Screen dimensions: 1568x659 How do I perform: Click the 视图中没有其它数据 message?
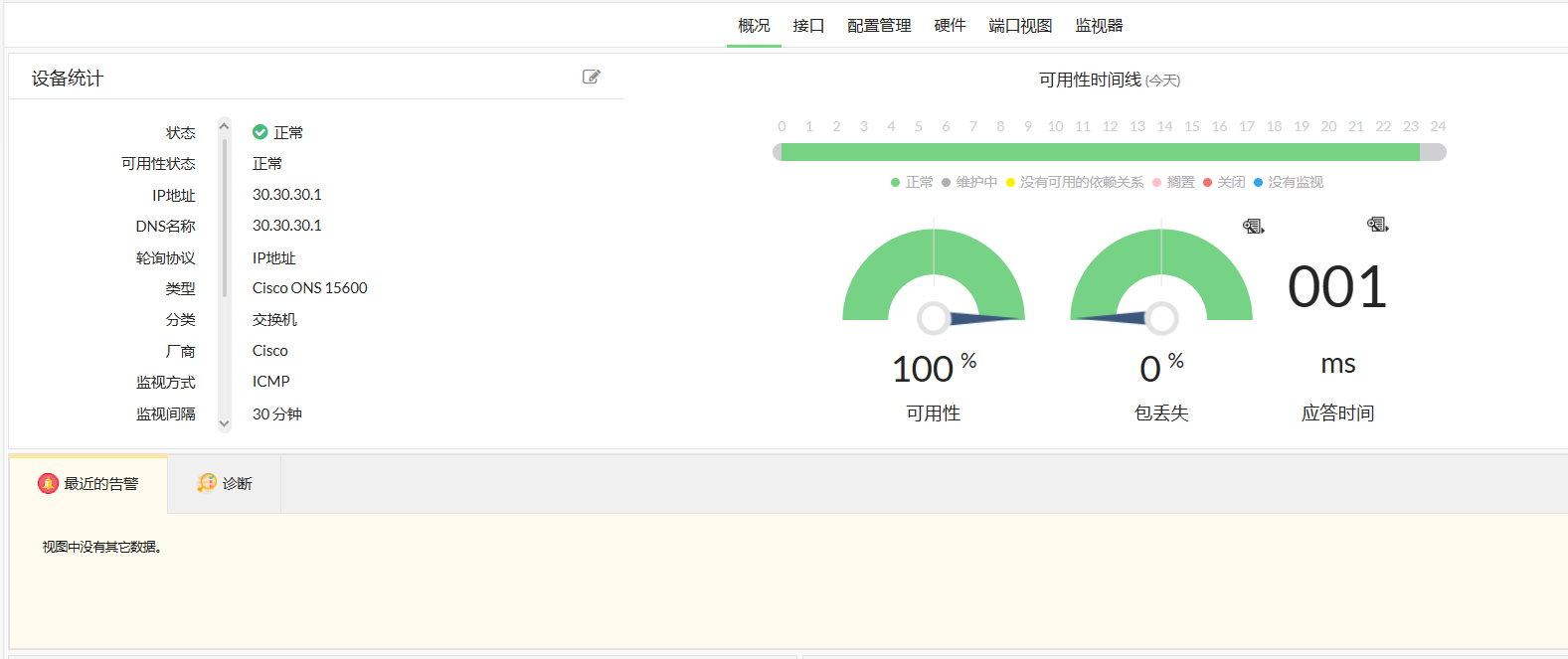pyautogui.click(x=101, y=547)
